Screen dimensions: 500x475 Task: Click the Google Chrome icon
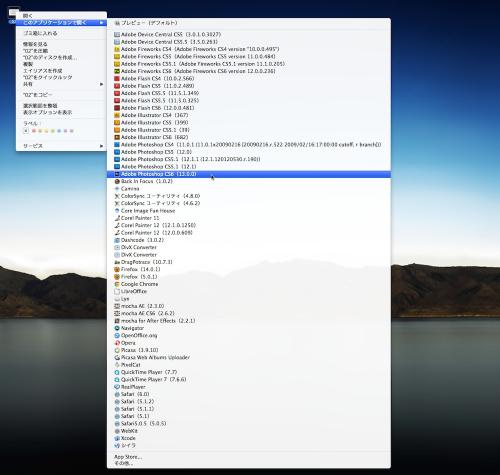point(117,284)
